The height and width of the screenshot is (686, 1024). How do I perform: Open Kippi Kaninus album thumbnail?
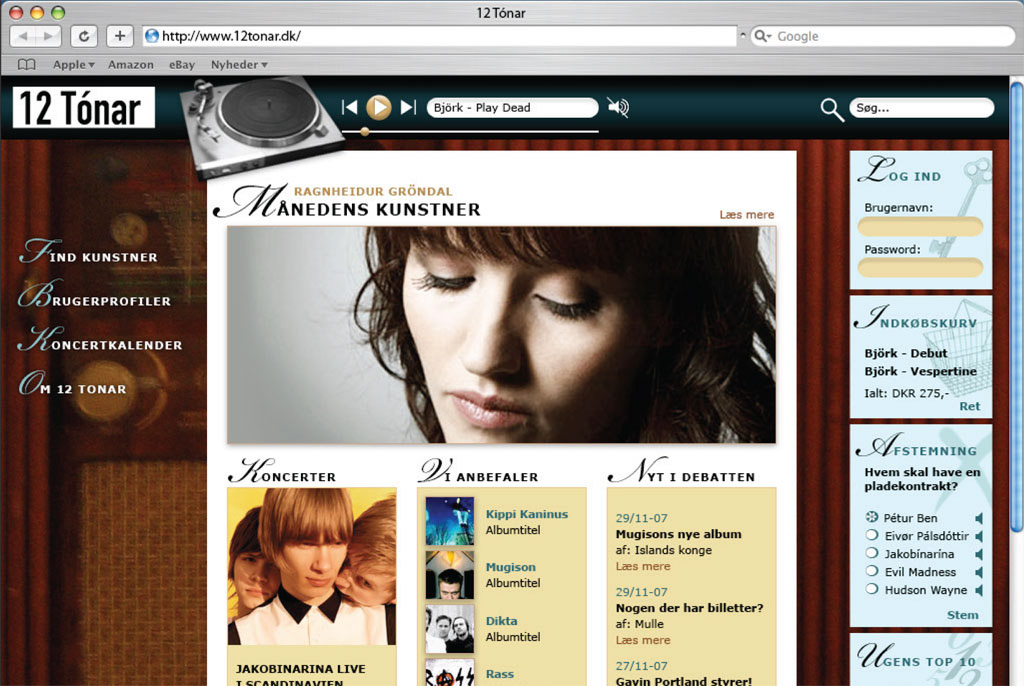[450, 521]
